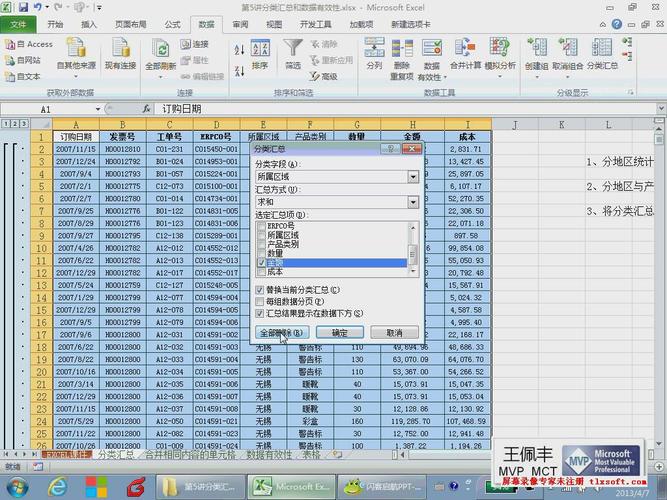Toggle 成本 checkbox in summary list
This screenshot has width=667, height=500.
tap(262, 272)
